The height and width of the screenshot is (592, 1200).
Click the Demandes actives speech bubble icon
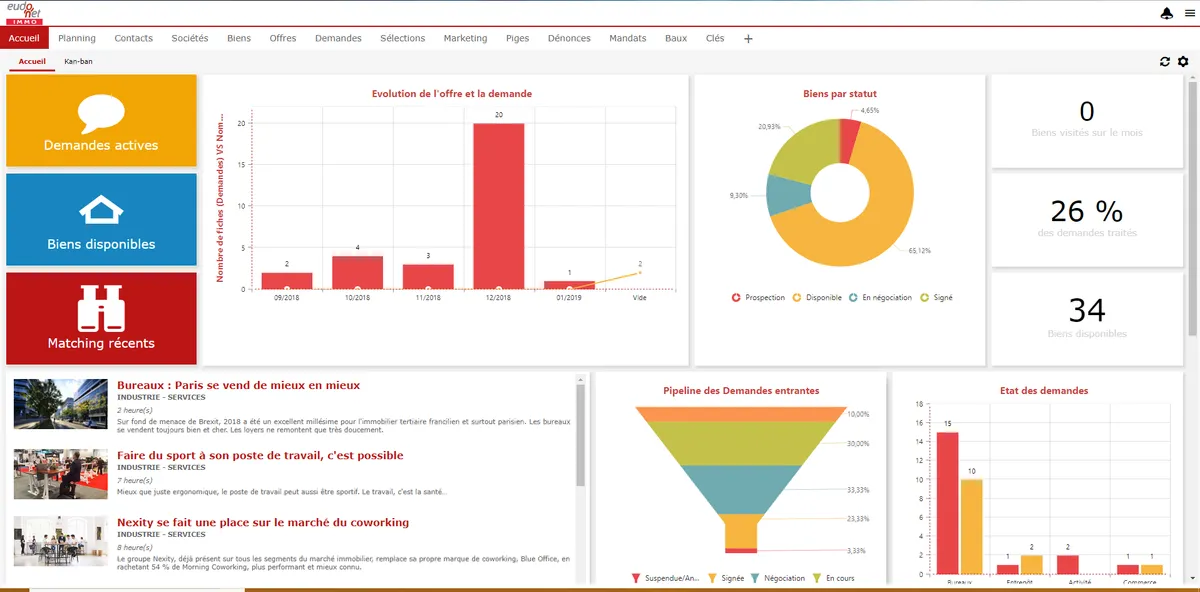[101, 113]
